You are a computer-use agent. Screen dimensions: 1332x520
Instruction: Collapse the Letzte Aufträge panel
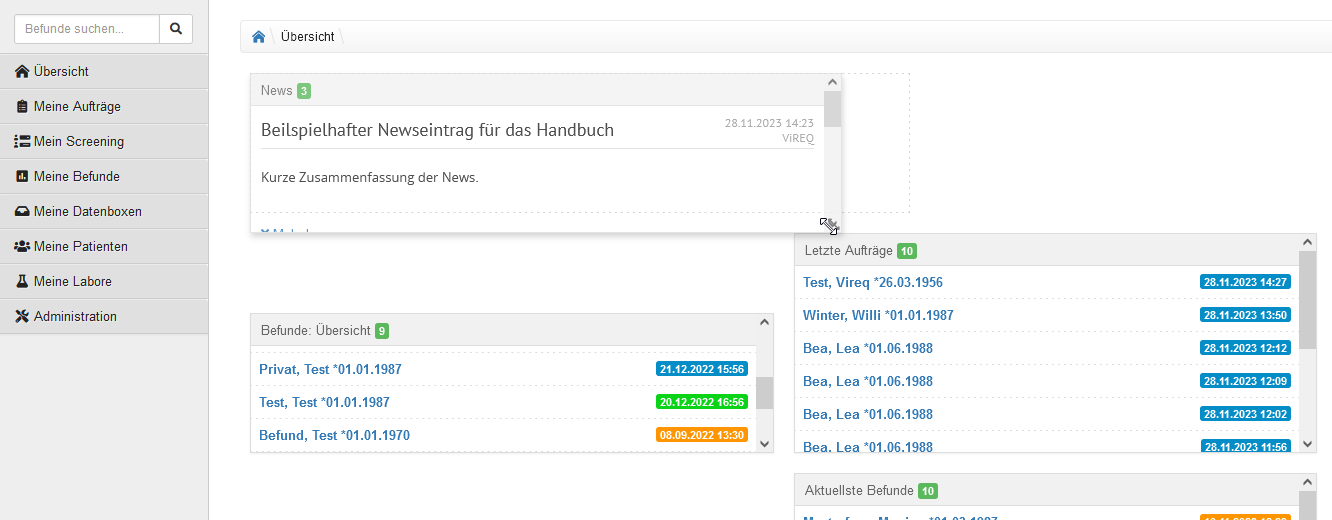click(x=1306, y=242)
